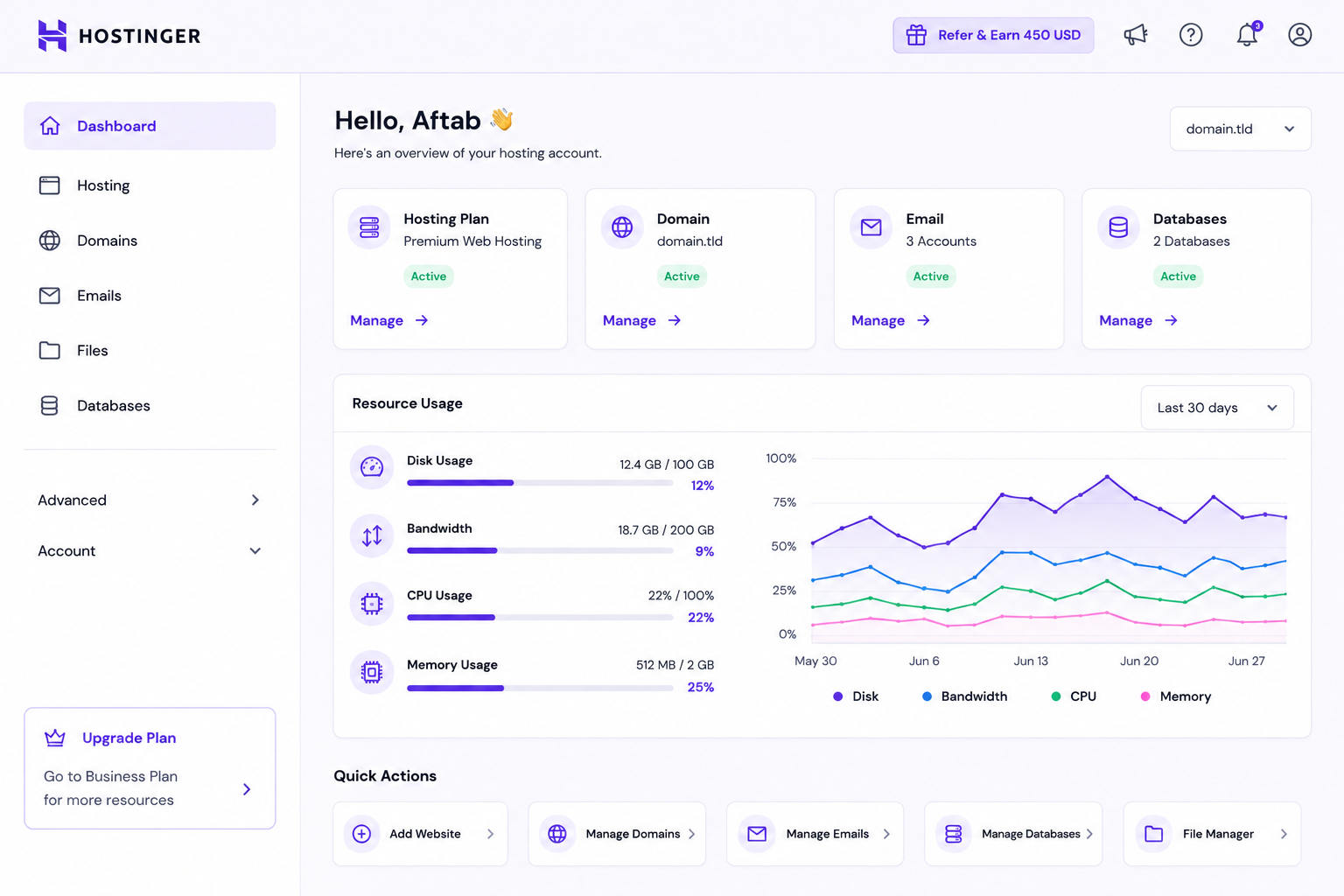Viewport: 1344px width, 896px height.
Task: Click the Upgrade Plan link
Action: (129, 738)
